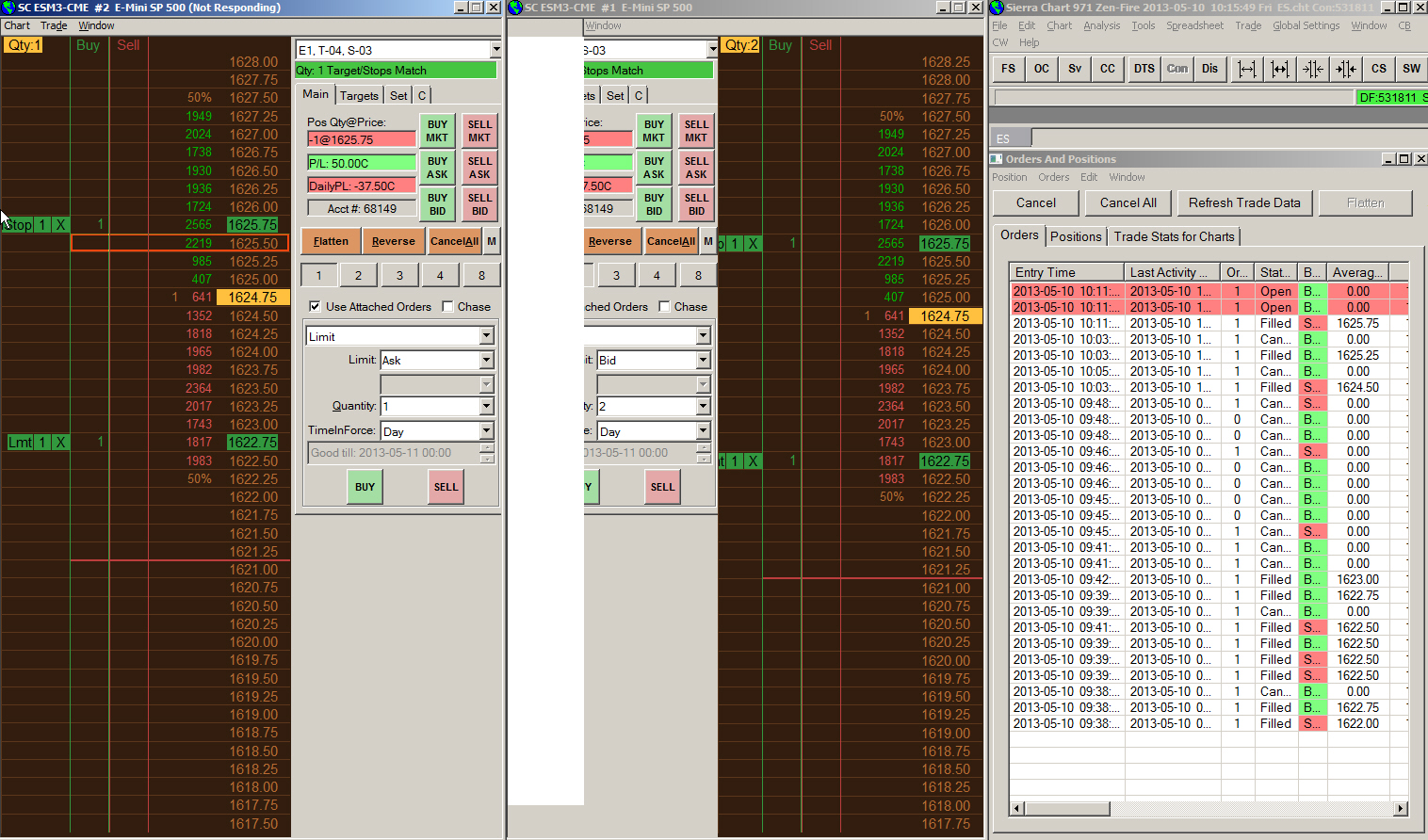
Task: Click the bold inward-arrows bar spacing icon
Action: (x=1346, y=69)
